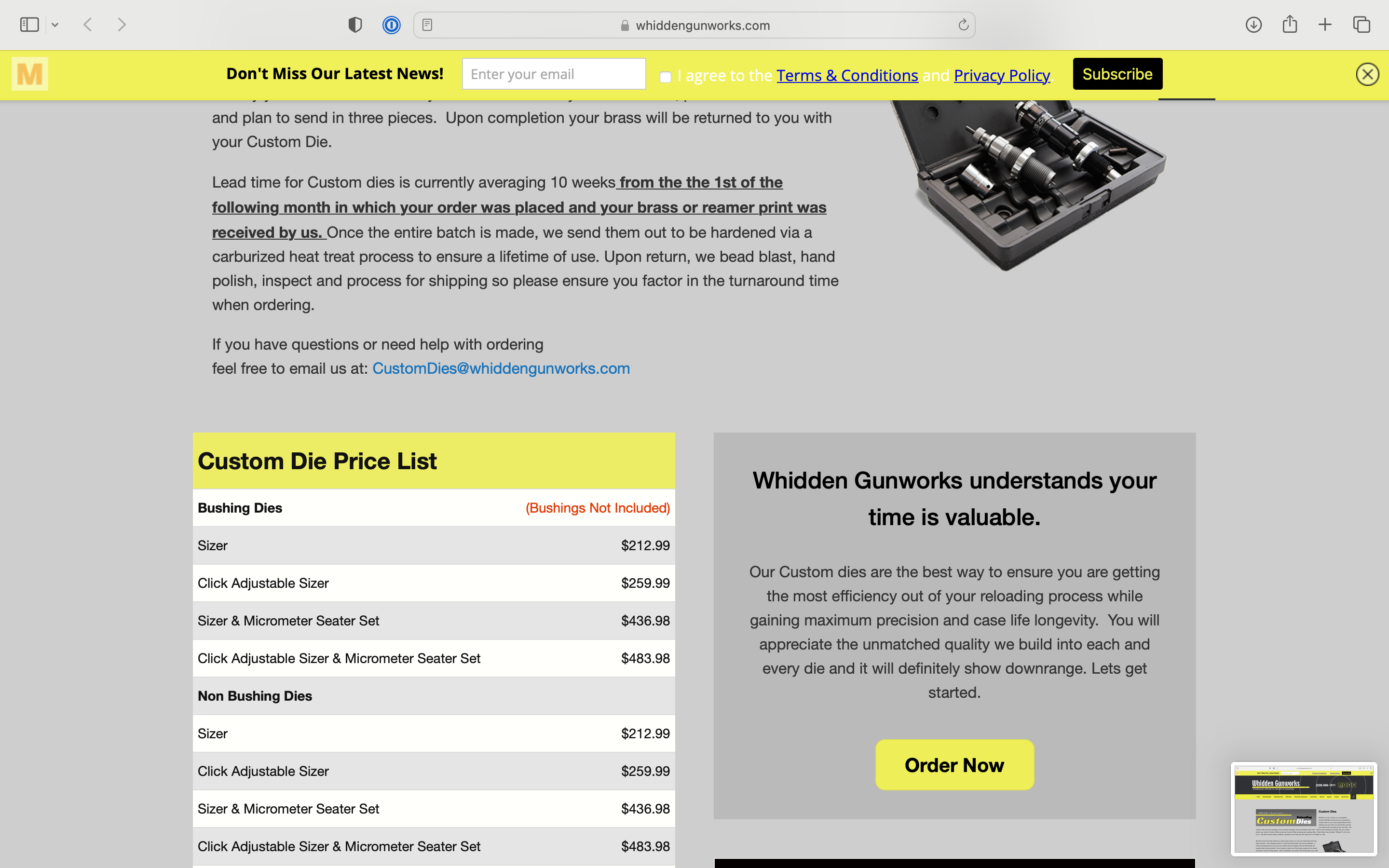Open a new tab

(x=1325, y=25)
